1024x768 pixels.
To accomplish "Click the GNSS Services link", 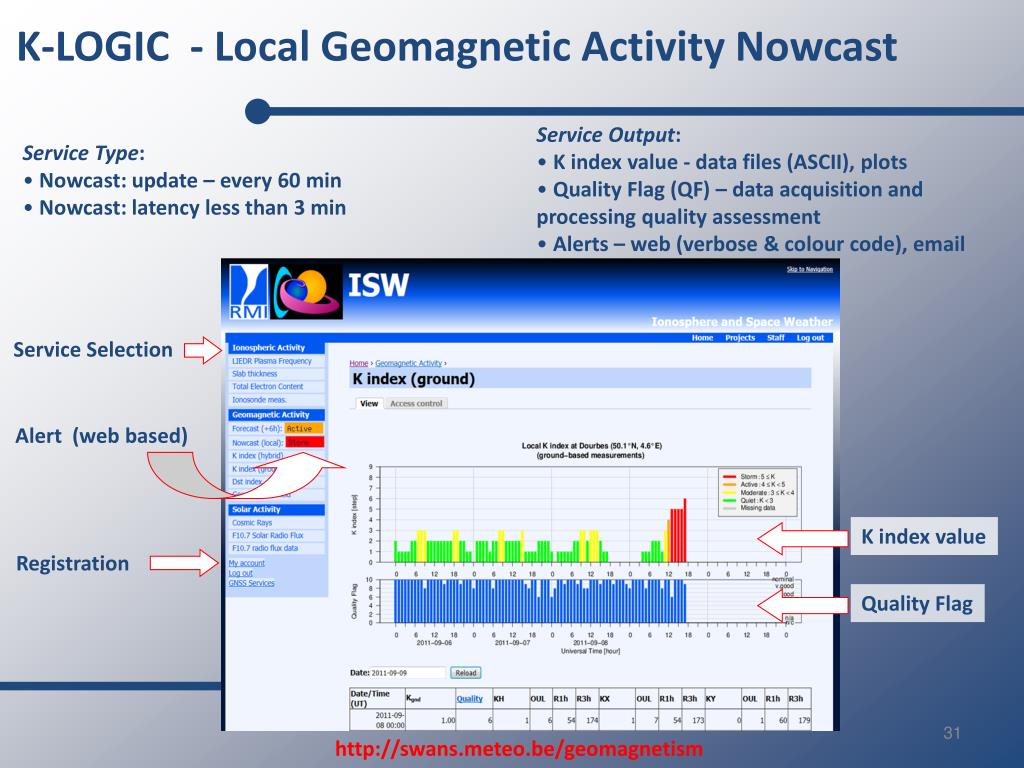I will point(251,583).
